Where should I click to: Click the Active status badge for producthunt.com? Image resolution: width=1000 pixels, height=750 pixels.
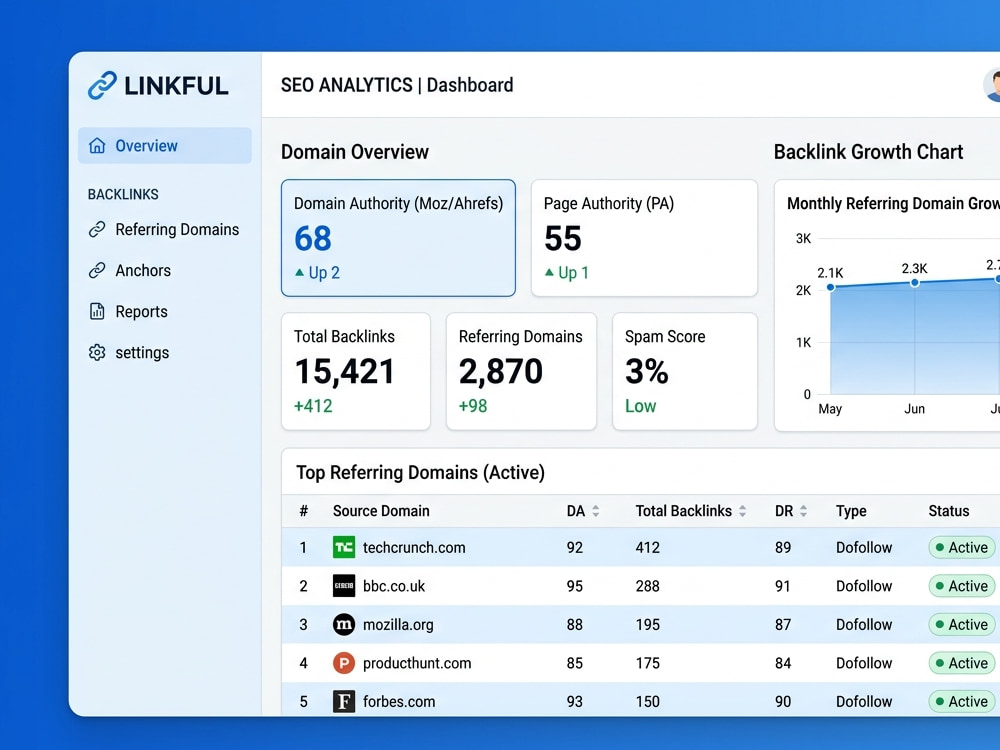pos(961,663)
